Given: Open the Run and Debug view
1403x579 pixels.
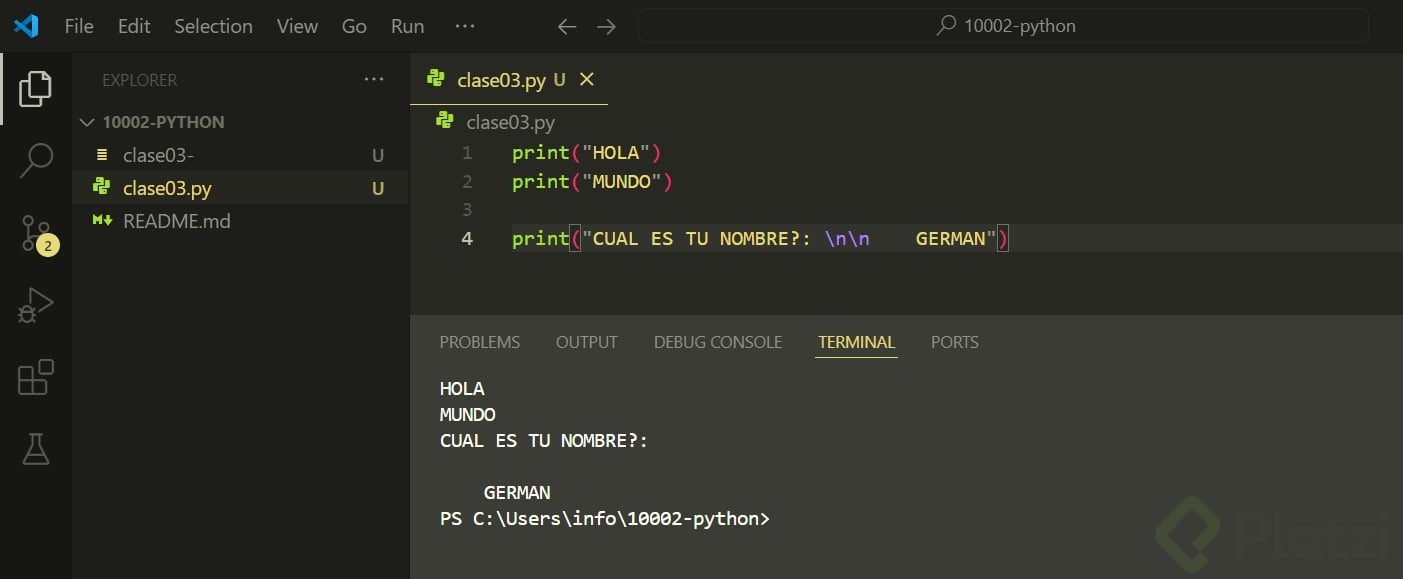Looking at the screenshot, I should pos(35,305).
